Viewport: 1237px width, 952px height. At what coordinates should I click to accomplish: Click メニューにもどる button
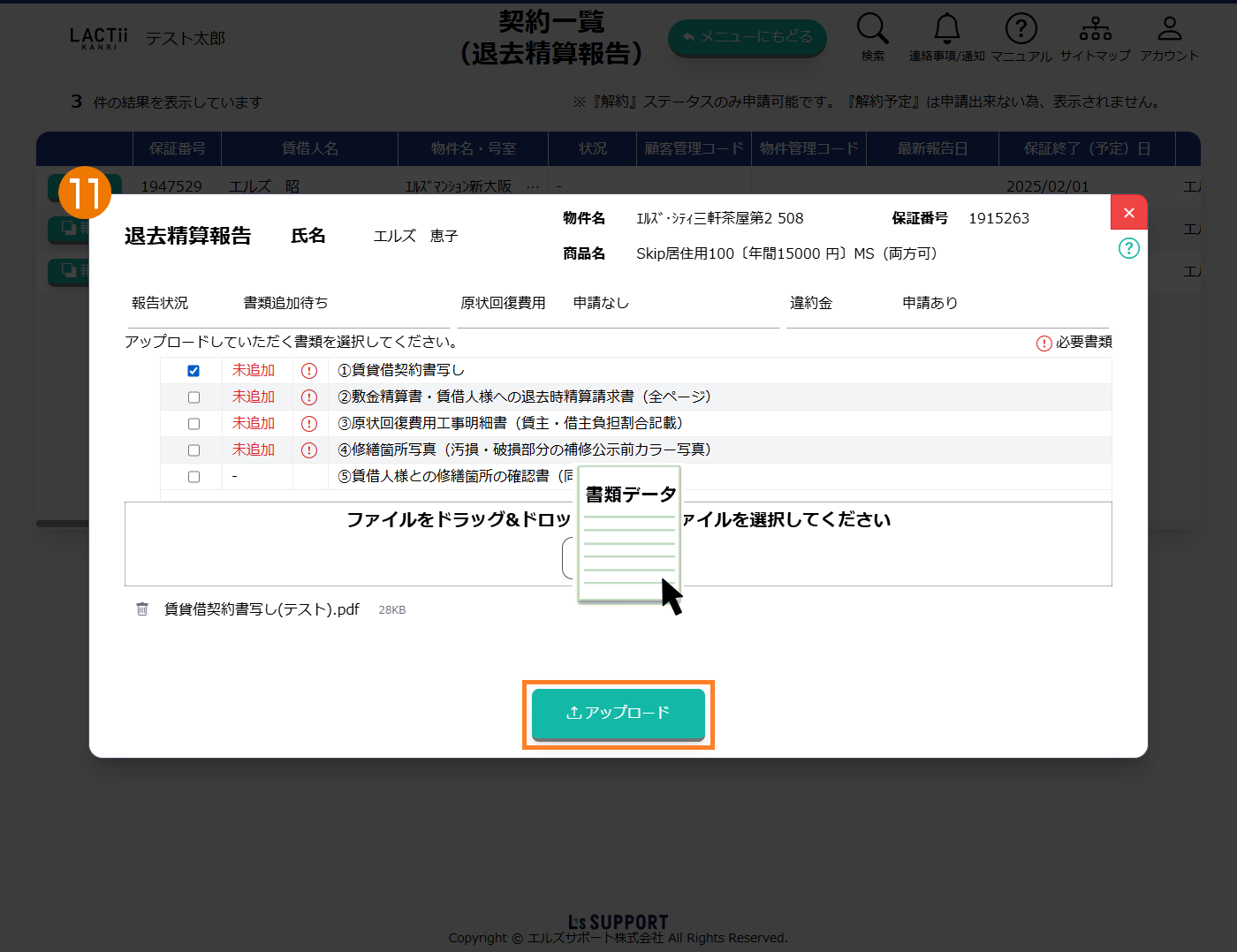(747, 37)
